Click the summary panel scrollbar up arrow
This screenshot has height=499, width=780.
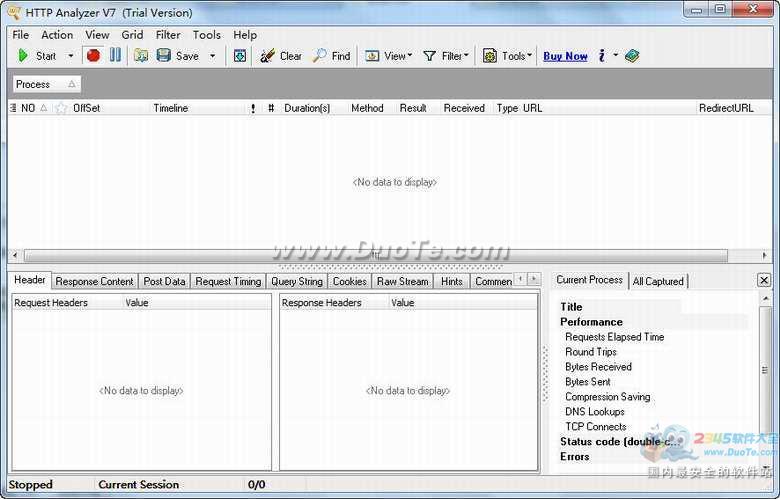(x=766, y=299)
